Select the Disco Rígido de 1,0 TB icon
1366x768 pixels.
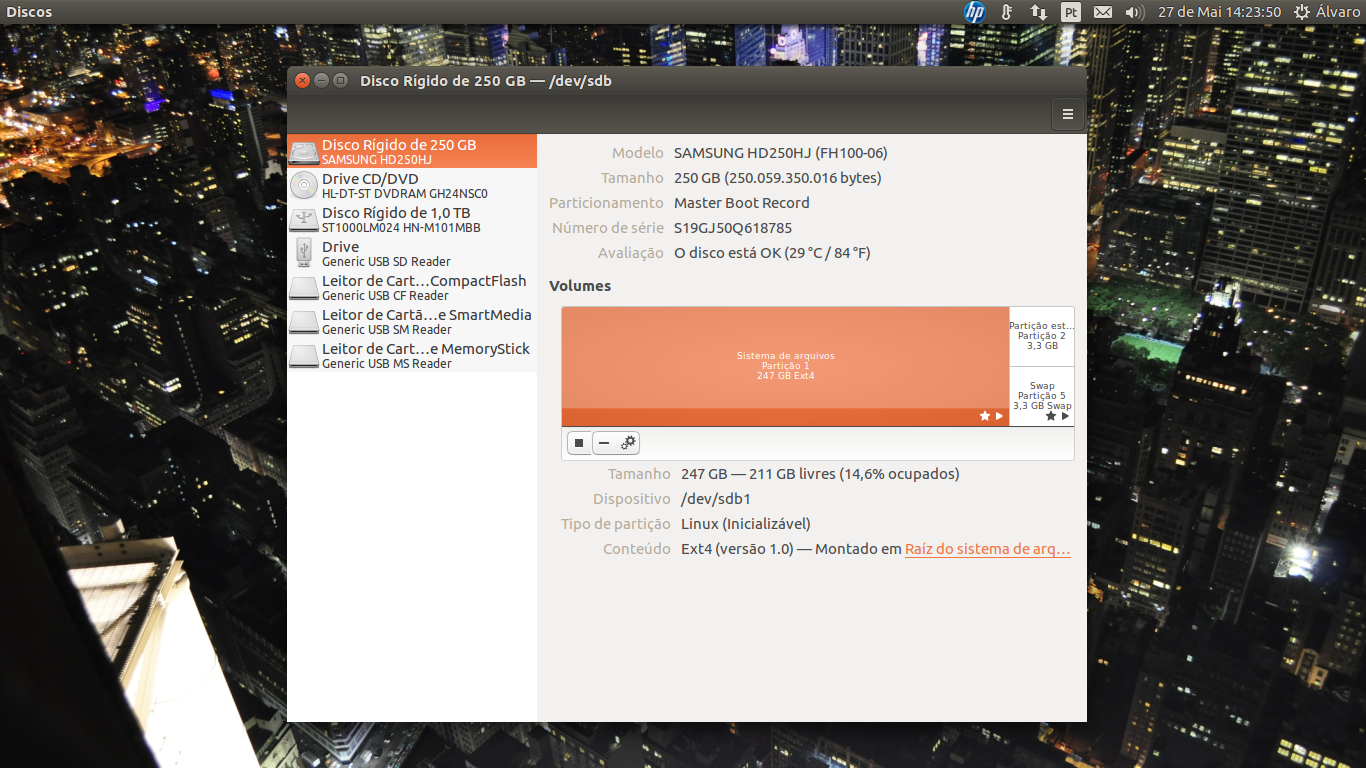[304, 220]
